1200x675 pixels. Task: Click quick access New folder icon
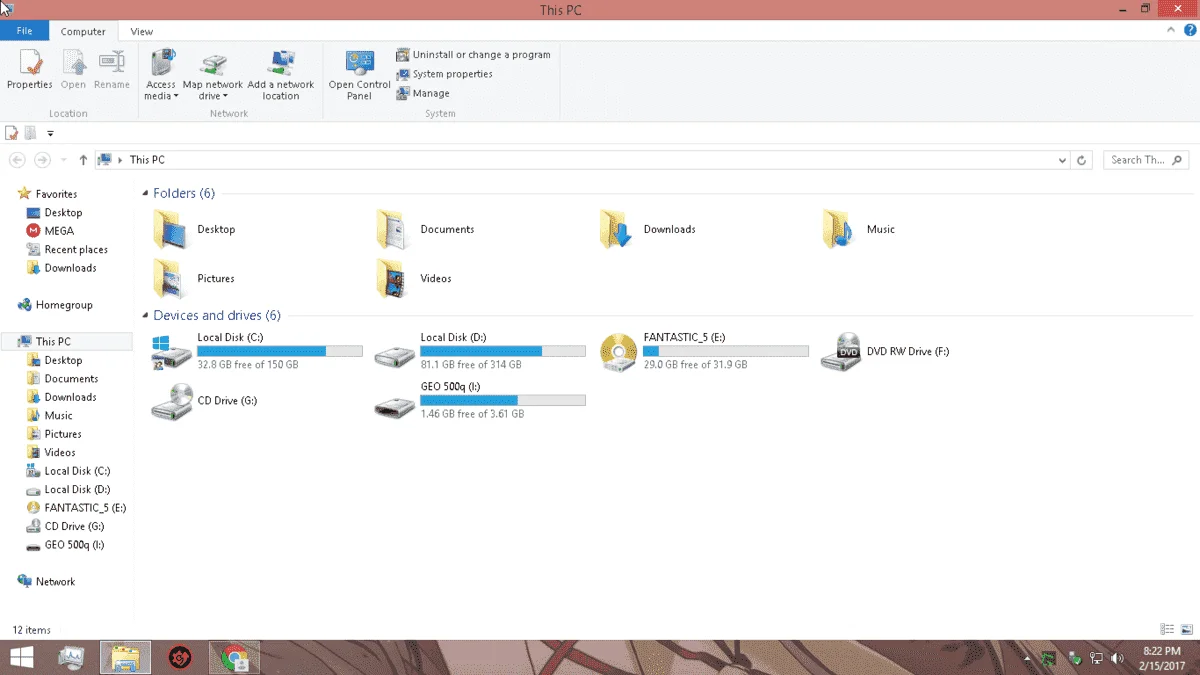(x=31, y=133)
